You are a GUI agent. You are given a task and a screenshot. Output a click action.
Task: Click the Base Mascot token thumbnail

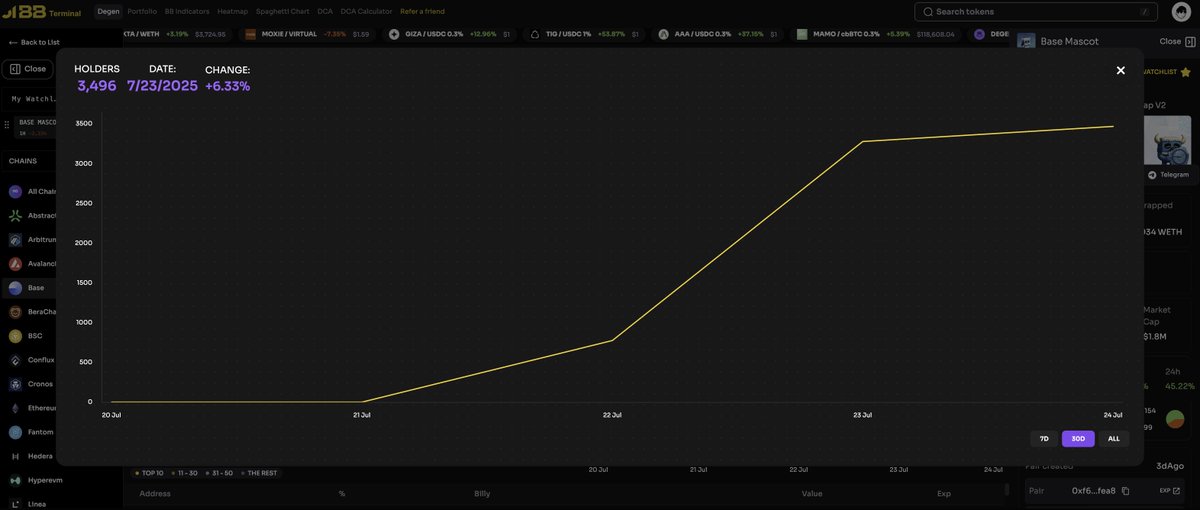[1167, 141]
